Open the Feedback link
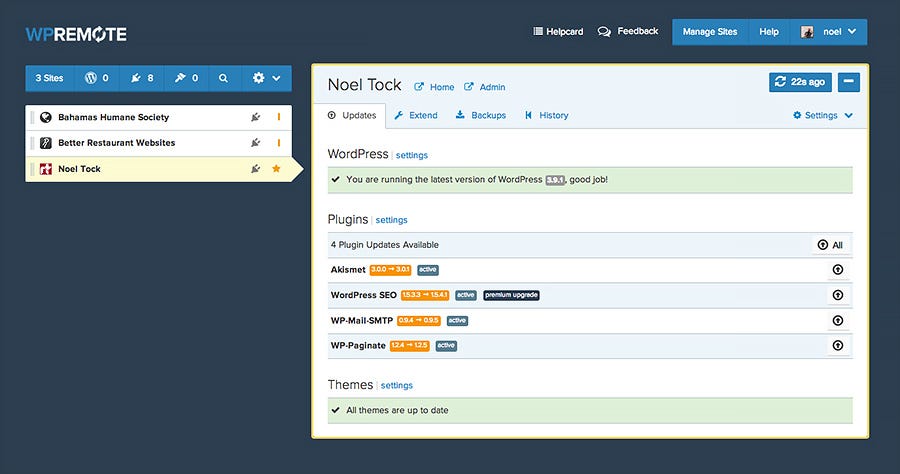The width and height of the screenshot is (900, 474). pos(628,31)
